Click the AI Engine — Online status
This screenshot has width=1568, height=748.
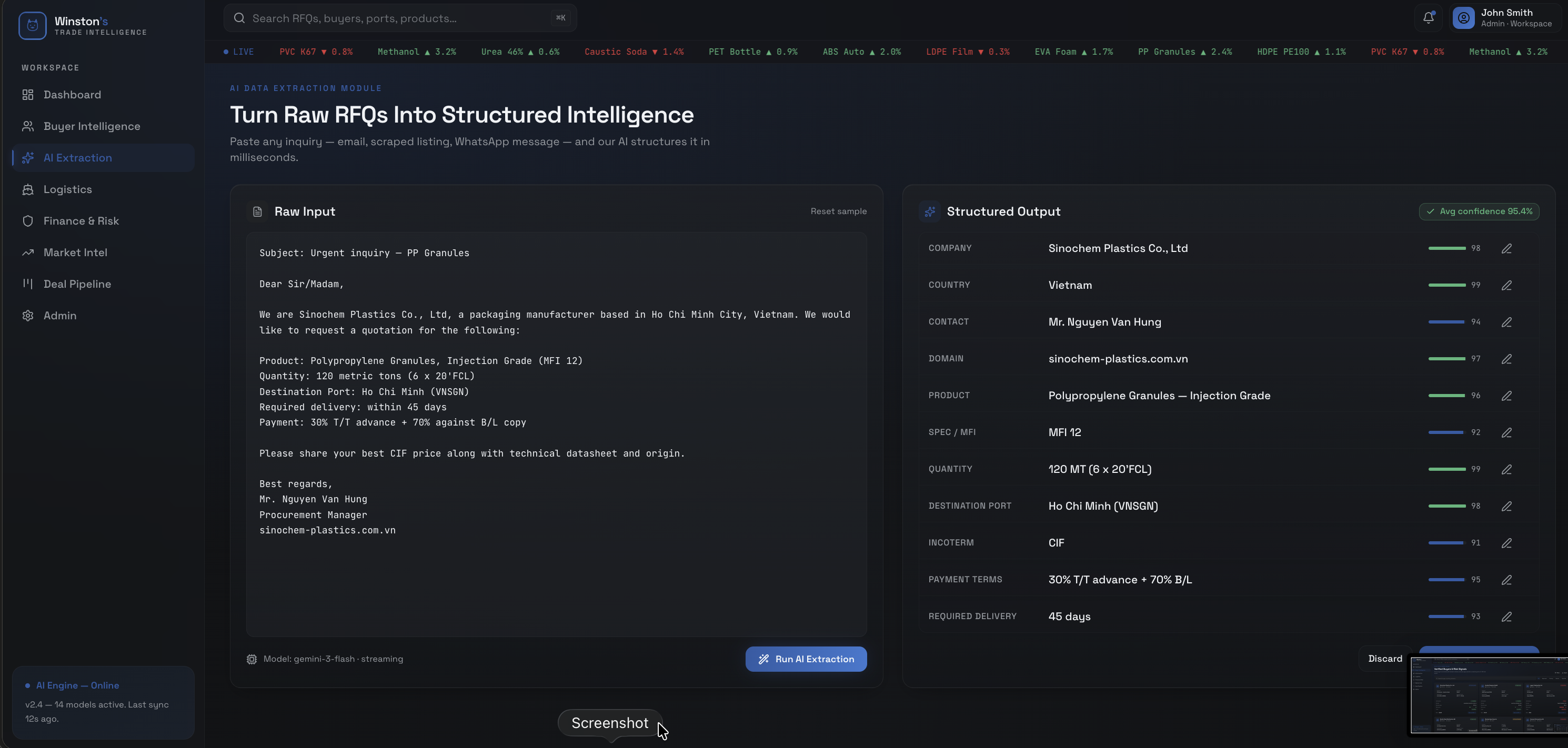(x=72, y=685)
